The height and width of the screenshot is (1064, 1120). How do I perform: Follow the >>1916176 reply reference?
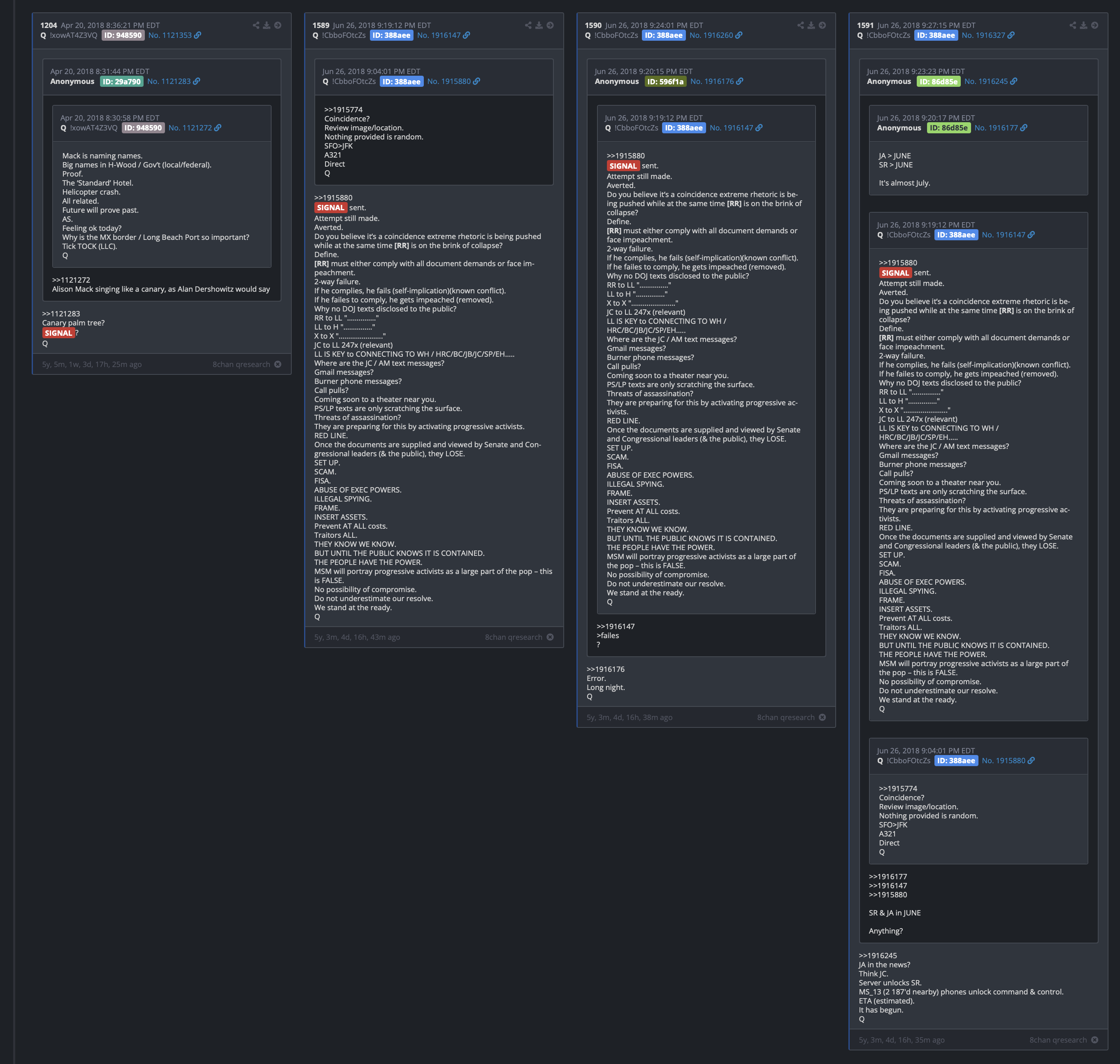[x=605, y=669]
